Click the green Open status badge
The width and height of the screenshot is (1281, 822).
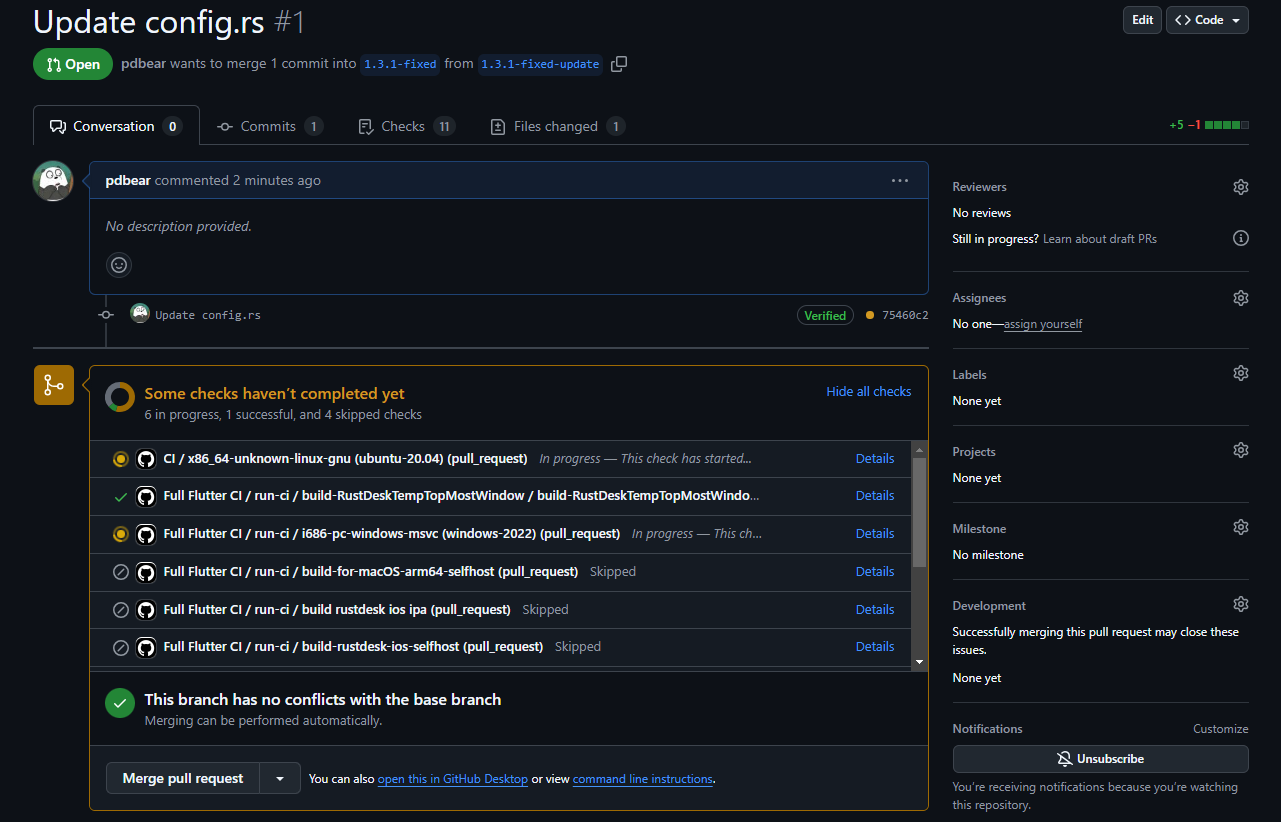(73, 64)
